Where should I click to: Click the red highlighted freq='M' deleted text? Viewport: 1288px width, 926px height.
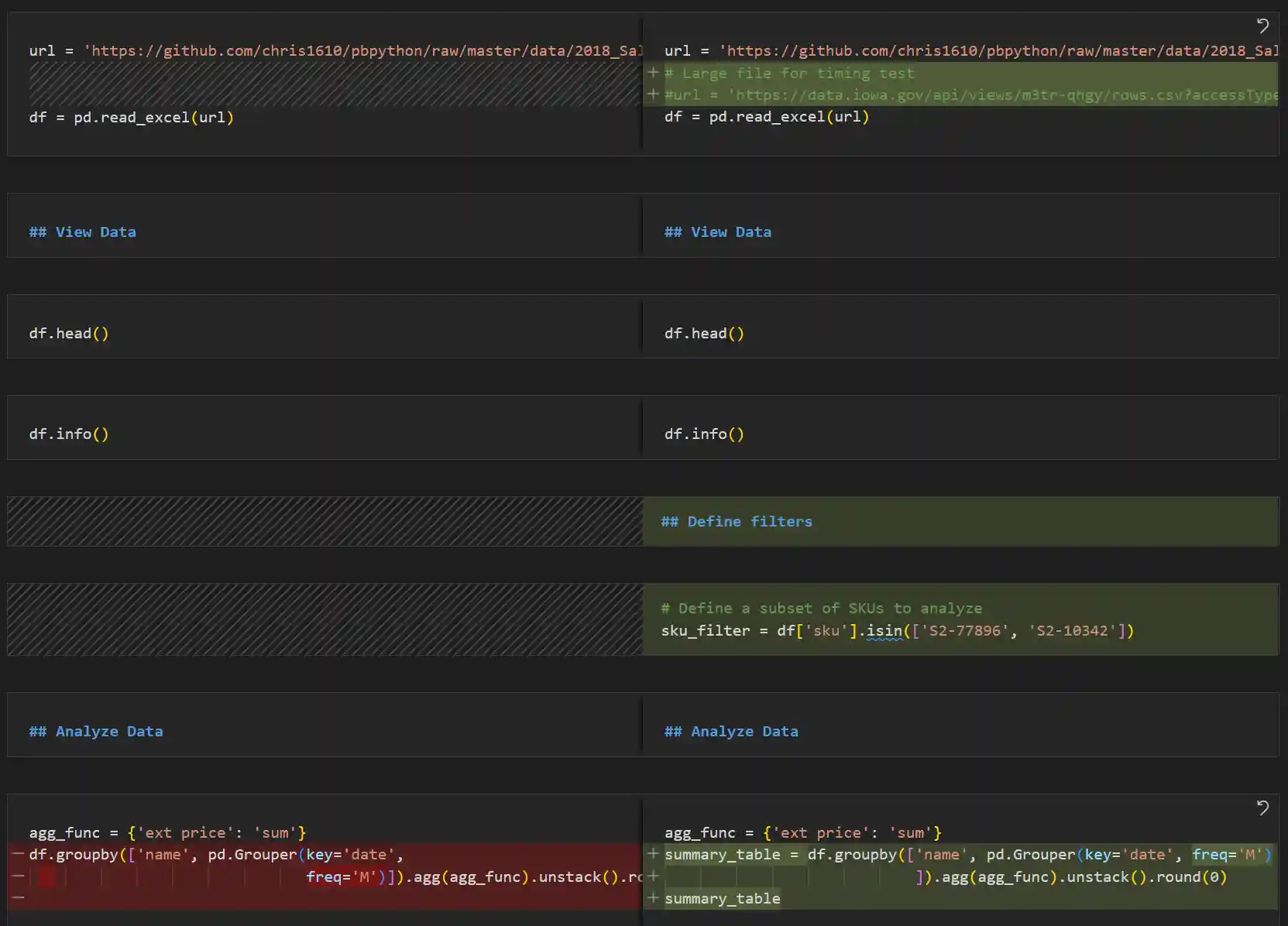click(x=341, y=877)
